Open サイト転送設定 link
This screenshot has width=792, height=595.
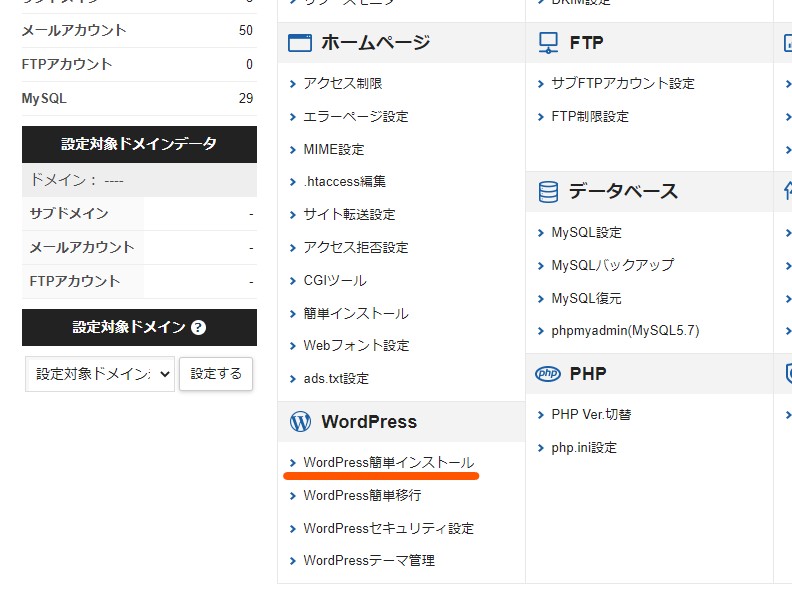pyautogui.click(x=349, y=215)
